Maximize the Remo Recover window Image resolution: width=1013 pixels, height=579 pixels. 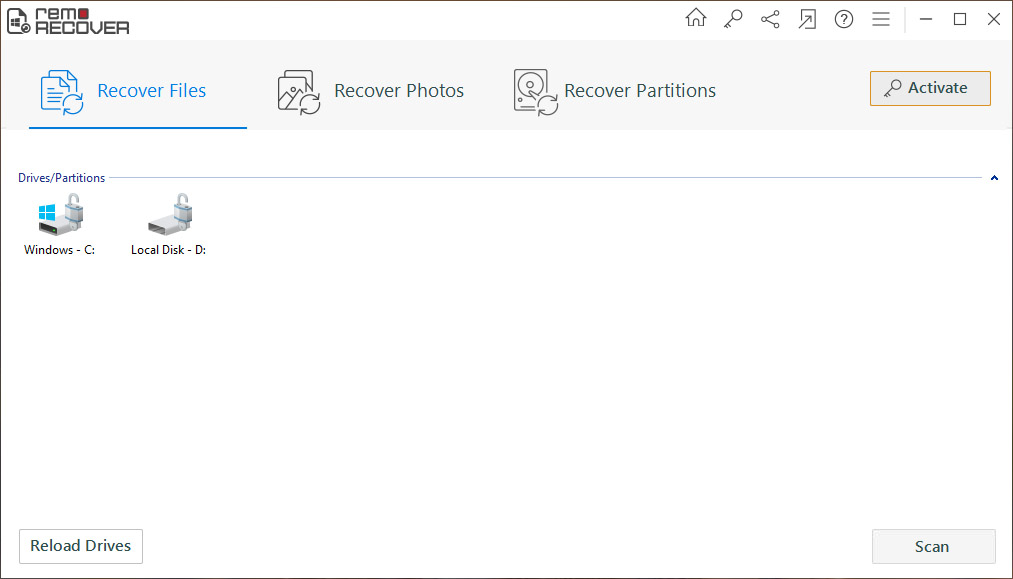click(x=960, y=19)
